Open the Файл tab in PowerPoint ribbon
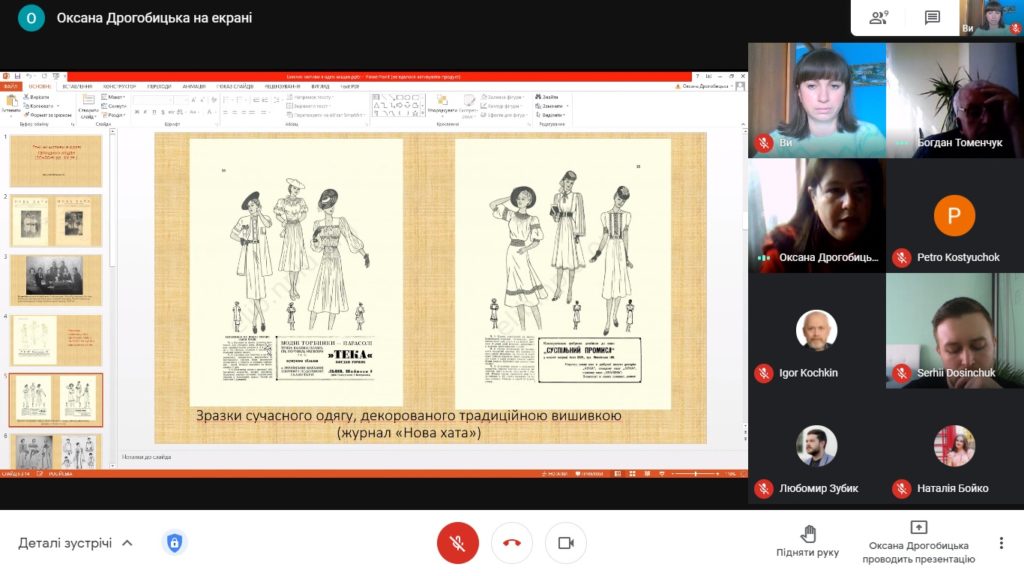The height and width of the screenshot is (576, 1024). (x=11, y=87)
